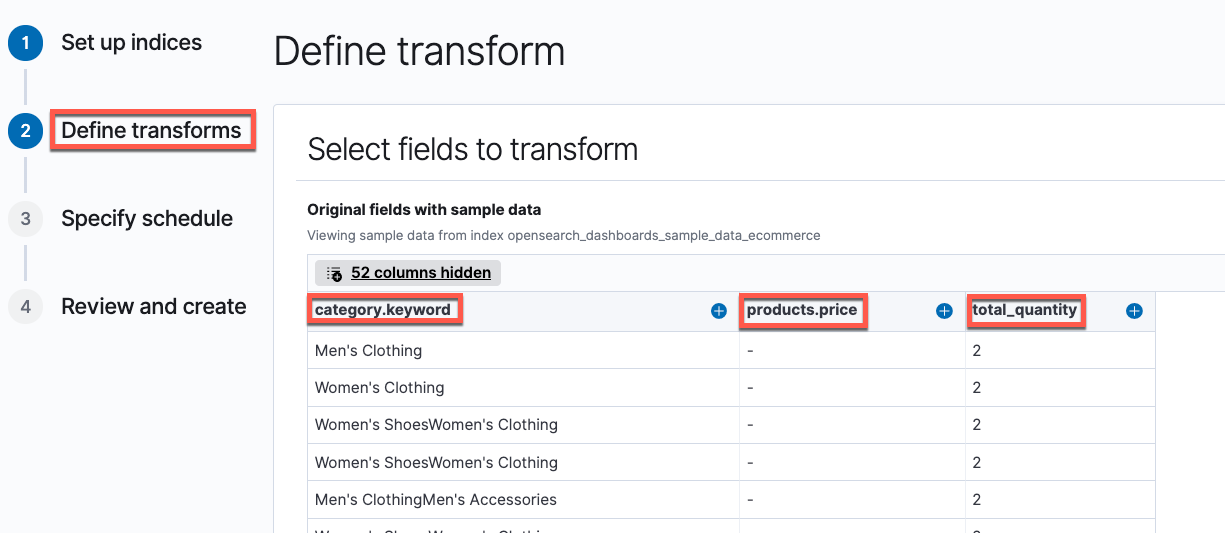This screenshot has height=533, width=1225.
Task: Select the Women's Clothing cell
Action: point(379,388)
